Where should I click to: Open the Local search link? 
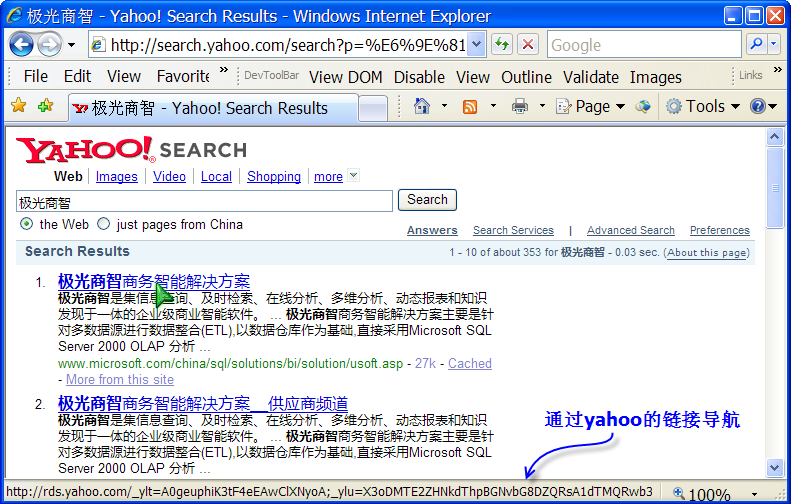[216, 177]
